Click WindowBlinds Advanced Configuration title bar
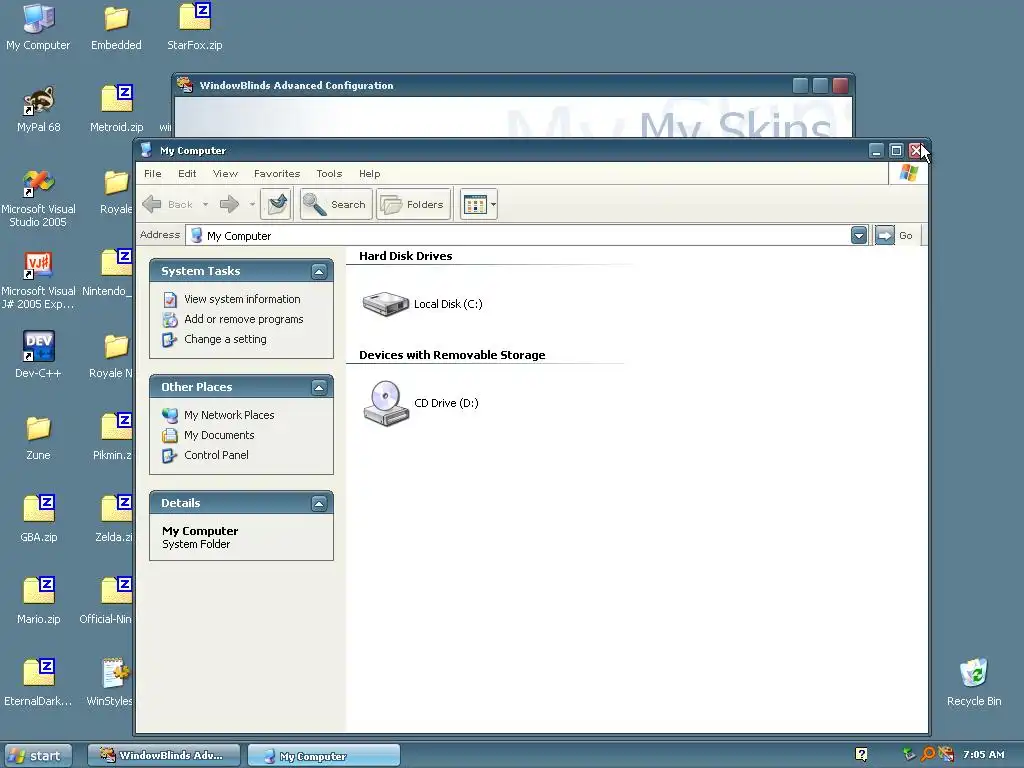Screen dimensions: 1024x768 (483, 86)
